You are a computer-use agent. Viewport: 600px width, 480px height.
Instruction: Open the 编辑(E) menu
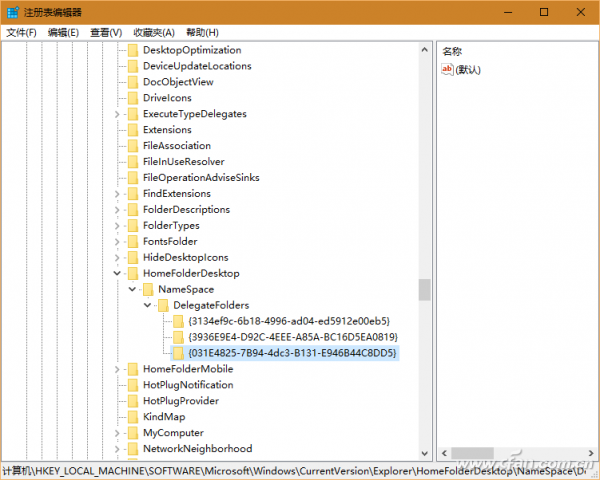pyautogui.click(x=63, y=33)
